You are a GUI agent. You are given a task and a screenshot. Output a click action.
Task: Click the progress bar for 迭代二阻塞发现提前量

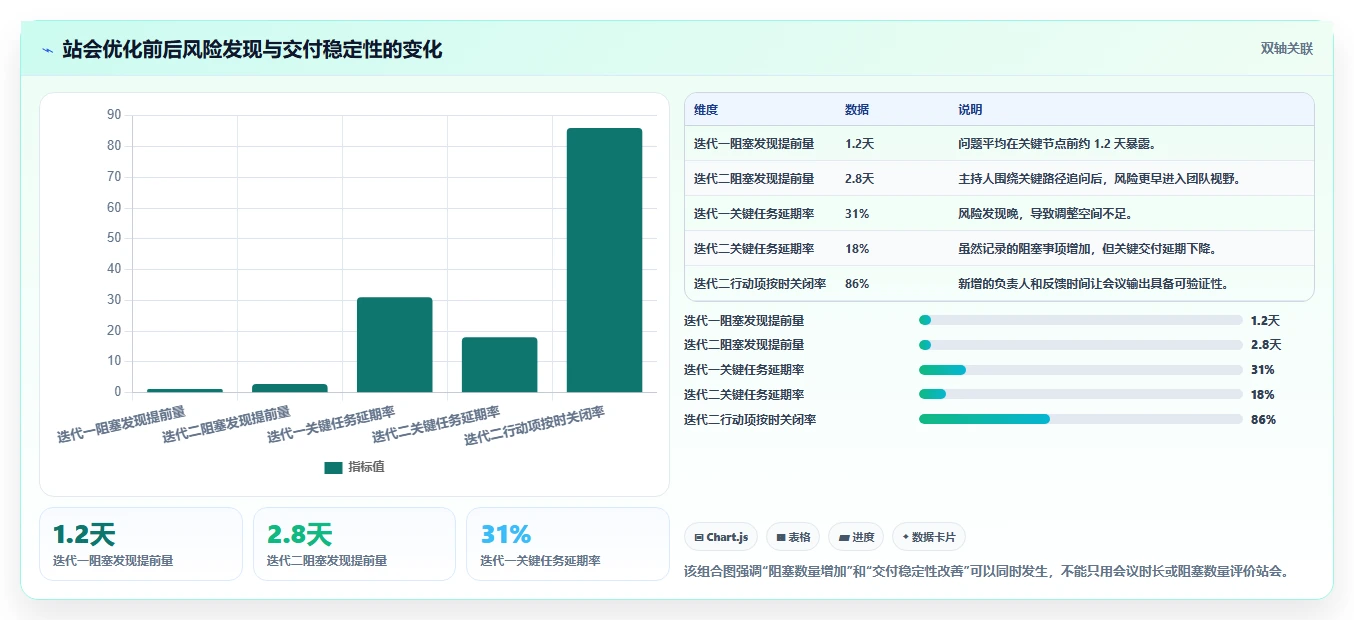[x=1080, y=345]
